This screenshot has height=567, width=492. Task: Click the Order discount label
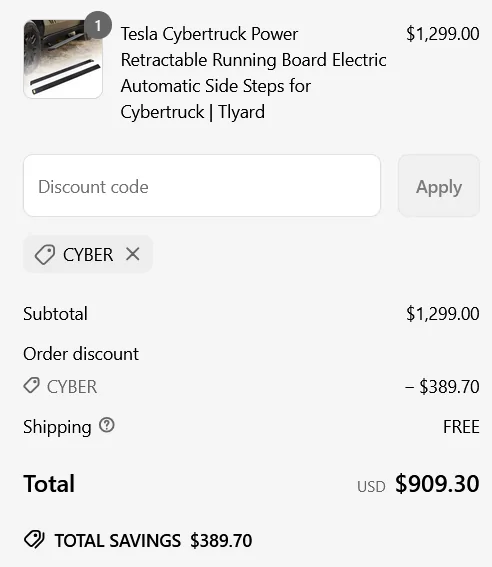point(81,354)
